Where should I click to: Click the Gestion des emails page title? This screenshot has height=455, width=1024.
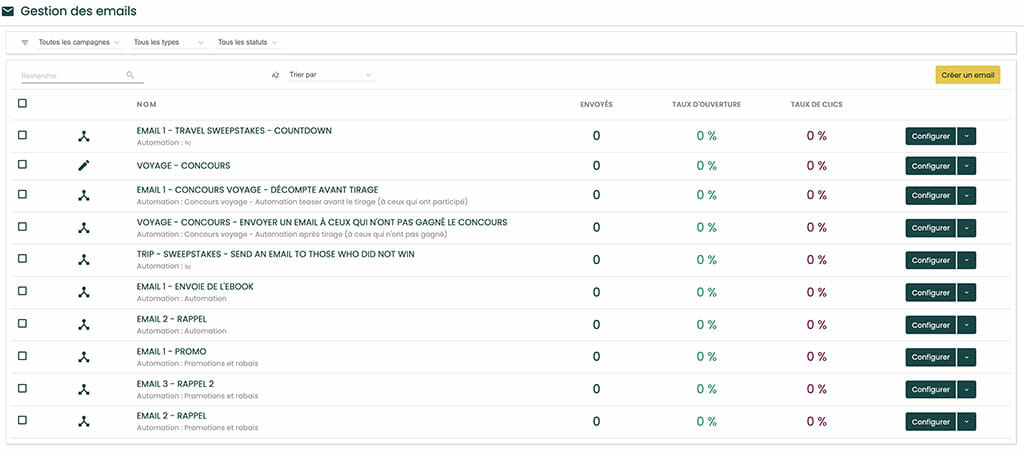tap(78, 11)
